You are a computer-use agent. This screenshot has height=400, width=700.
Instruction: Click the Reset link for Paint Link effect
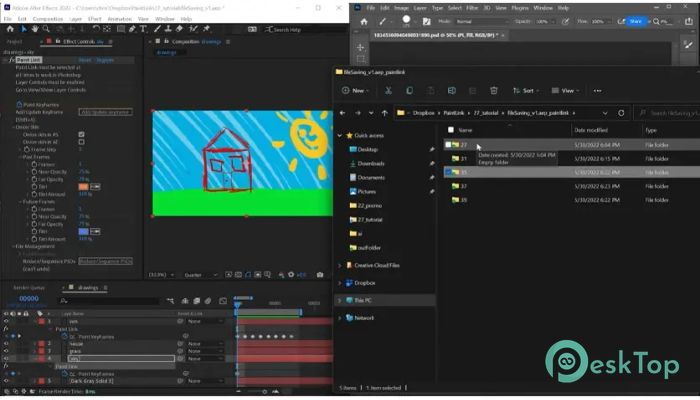point(85,60)
